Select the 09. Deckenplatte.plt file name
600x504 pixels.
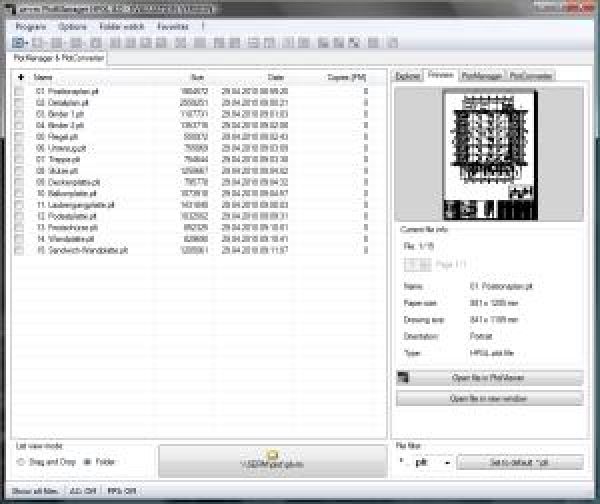68,182
